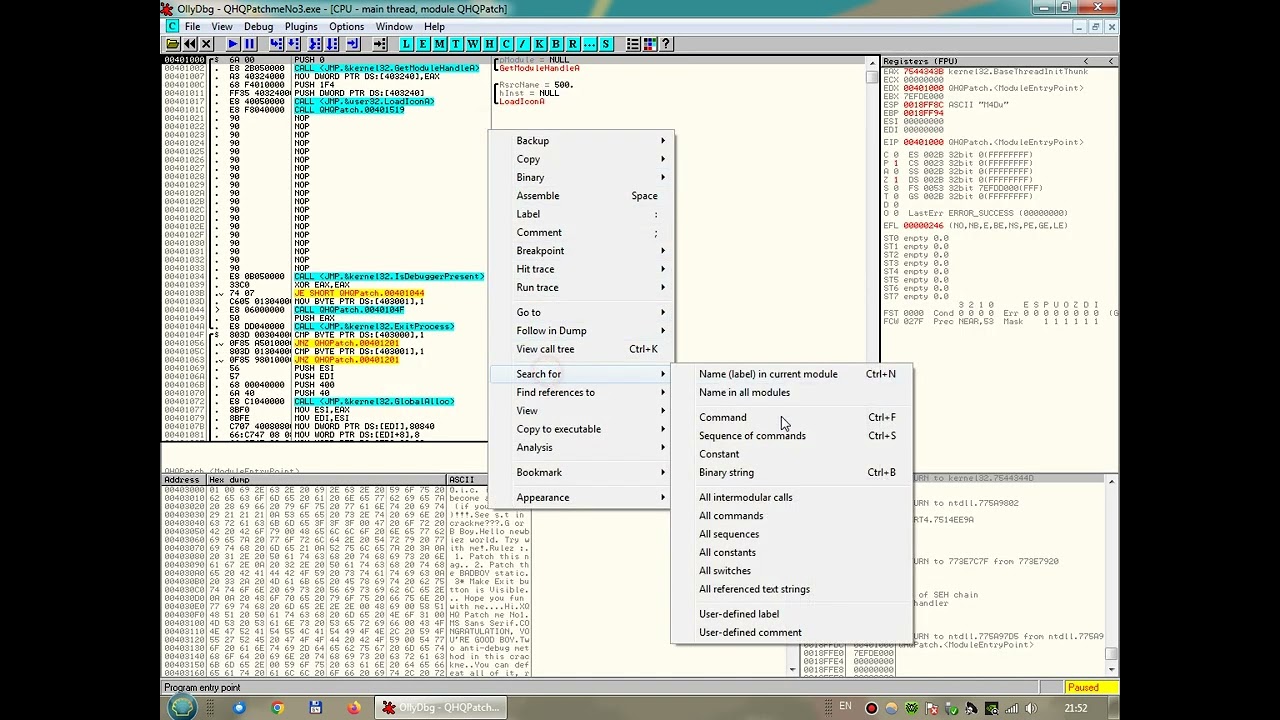Click the volume speaker tray icon
This screenshot has width=1280, height=720.
tap(1031, 708)
